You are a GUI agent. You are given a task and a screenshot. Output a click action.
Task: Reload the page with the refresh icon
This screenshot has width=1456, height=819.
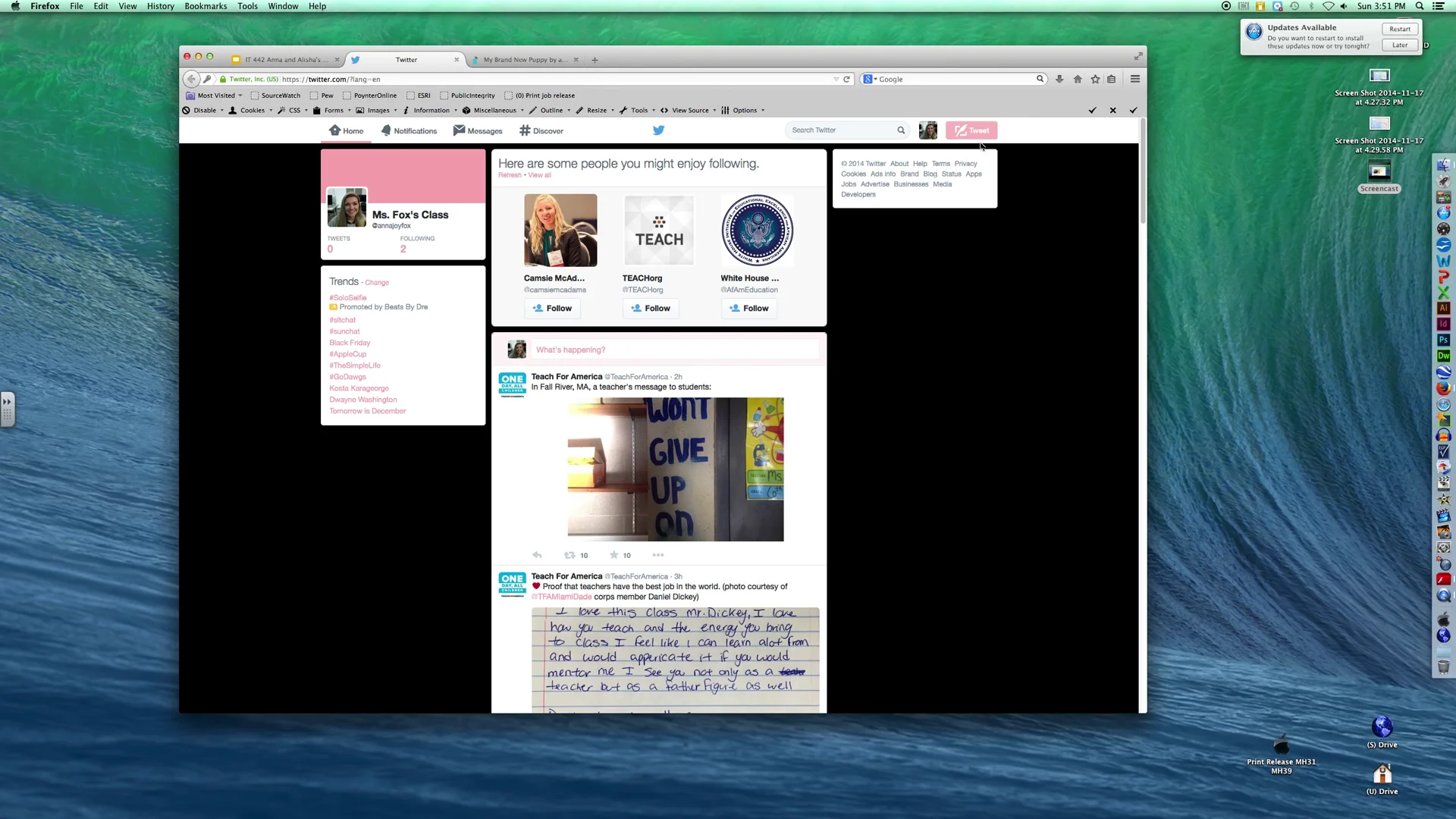click(846, 79)
